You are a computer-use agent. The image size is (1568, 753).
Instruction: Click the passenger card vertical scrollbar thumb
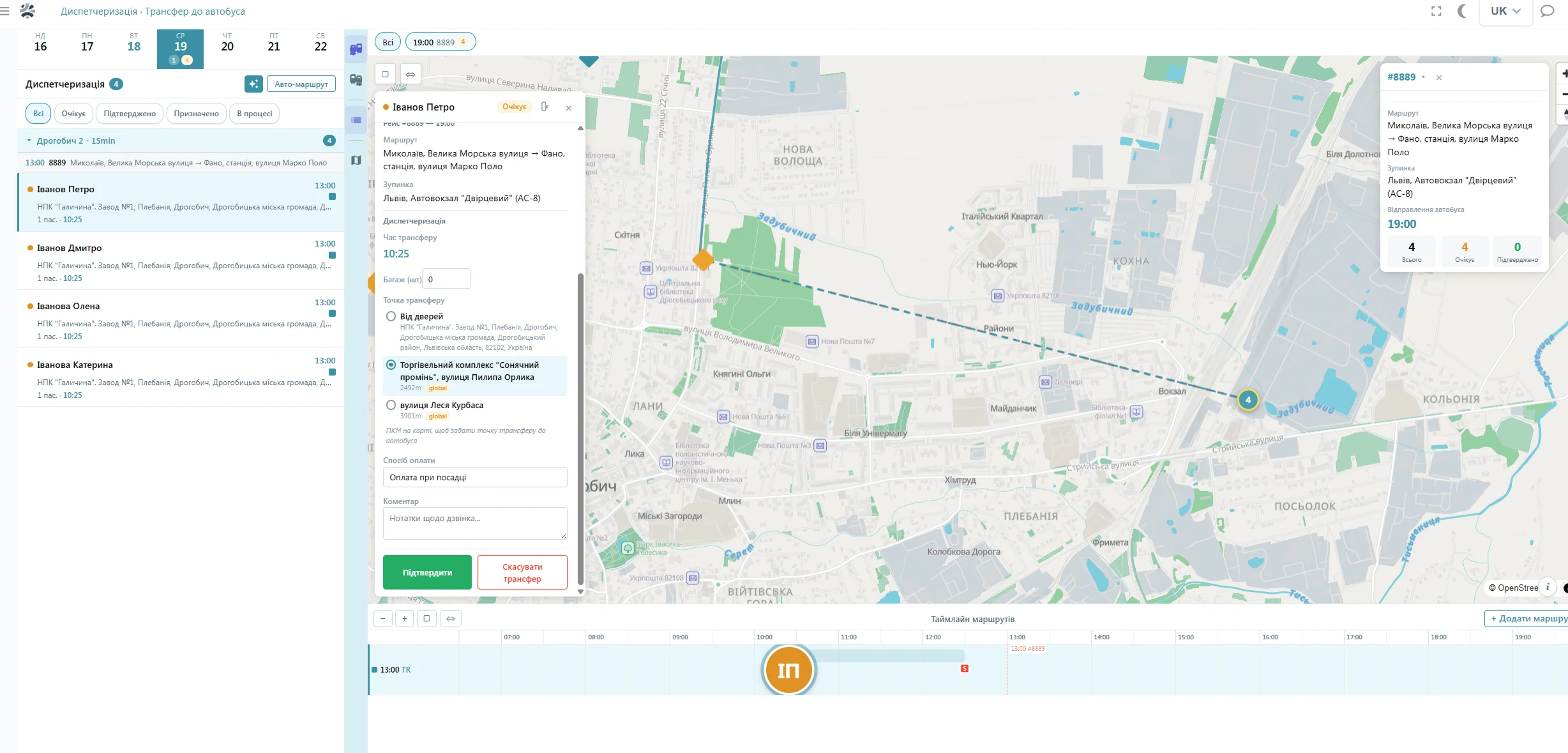pyautogui.click(x=580, y=429)
